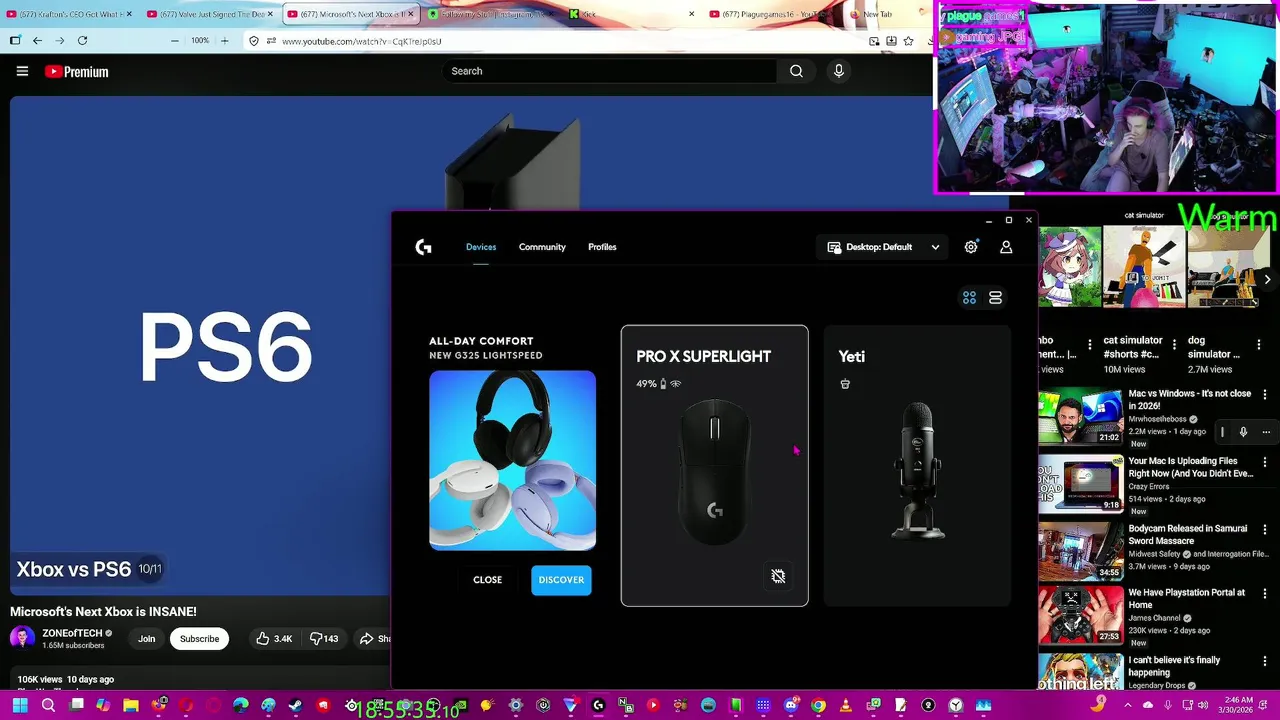The width and height of the screenshot is (1280, 720).
Task: Click the youtube.com address bar URL
Action: 361,41
